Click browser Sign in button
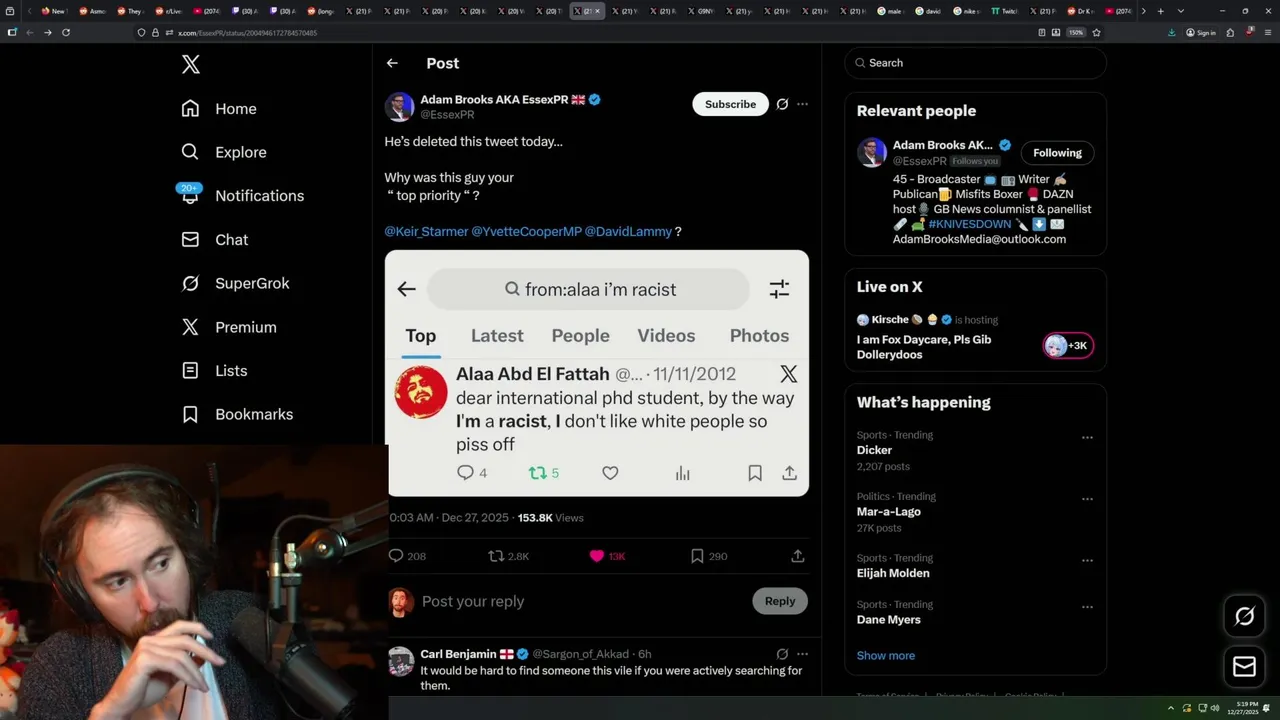The width and height of the screenshot is (1280, 720). (1201, 32)
